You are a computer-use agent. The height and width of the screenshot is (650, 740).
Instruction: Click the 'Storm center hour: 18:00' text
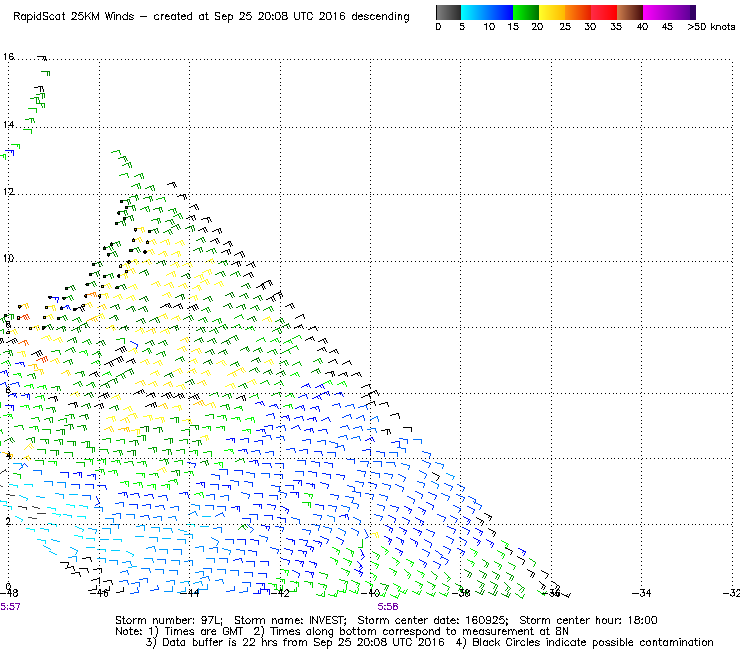pyautogui.click(x=588, y=620)
